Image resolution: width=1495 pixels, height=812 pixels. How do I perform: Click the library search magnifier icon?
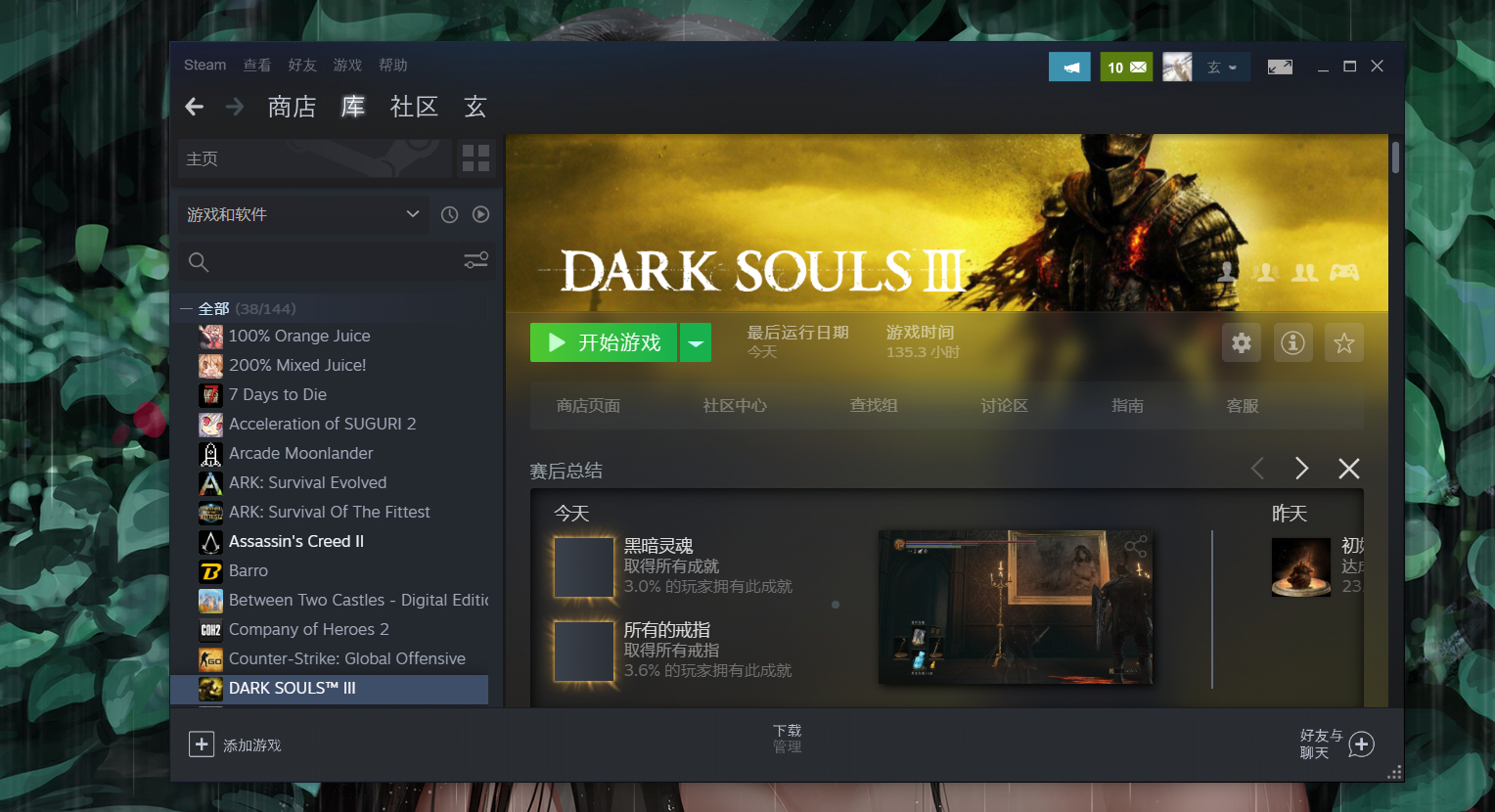coord(199,261)
